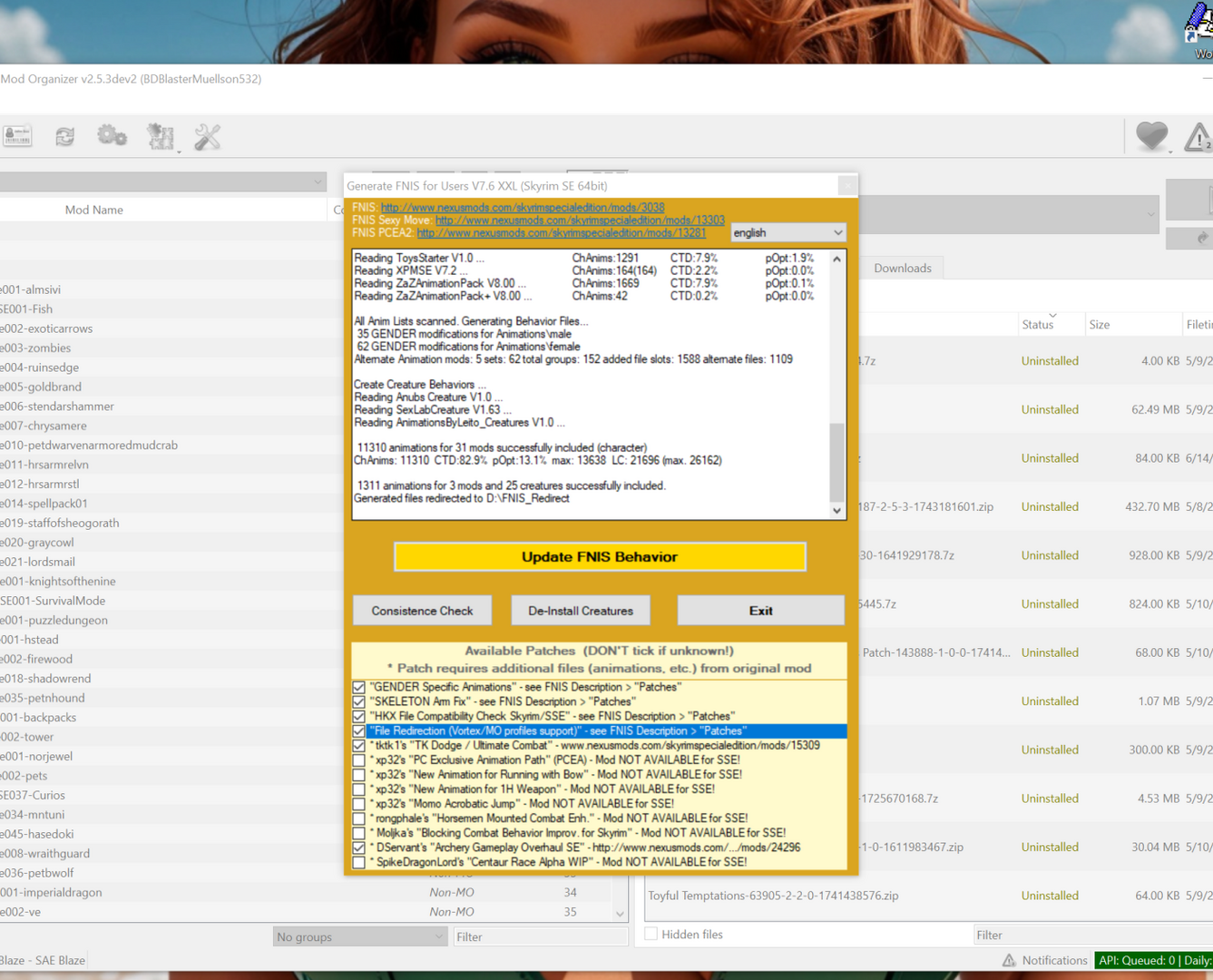1213x980 pixels.
Task: Open the profiles ID card icon
Action: (17, 136)
